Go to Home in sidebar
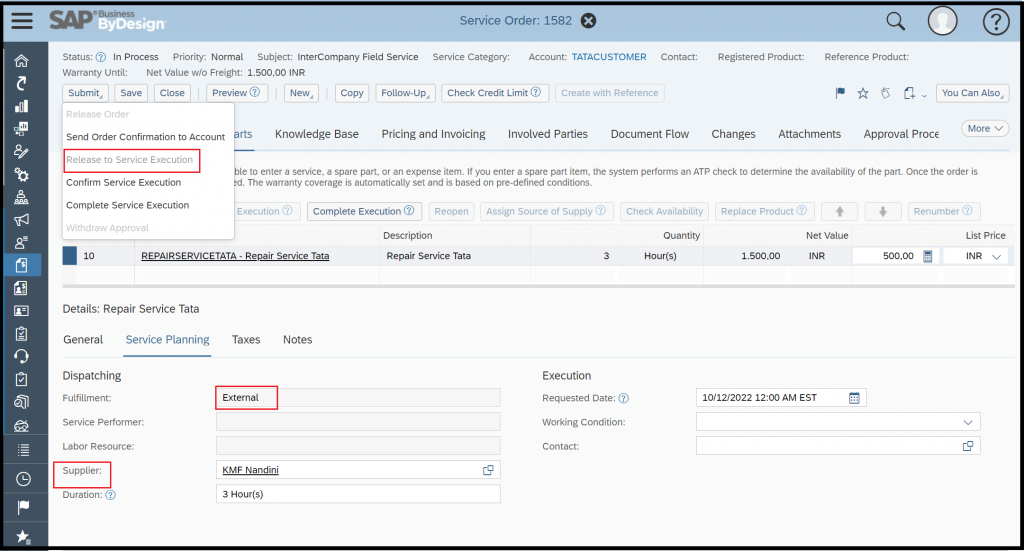1024x551 pixels. click(22, 61)
